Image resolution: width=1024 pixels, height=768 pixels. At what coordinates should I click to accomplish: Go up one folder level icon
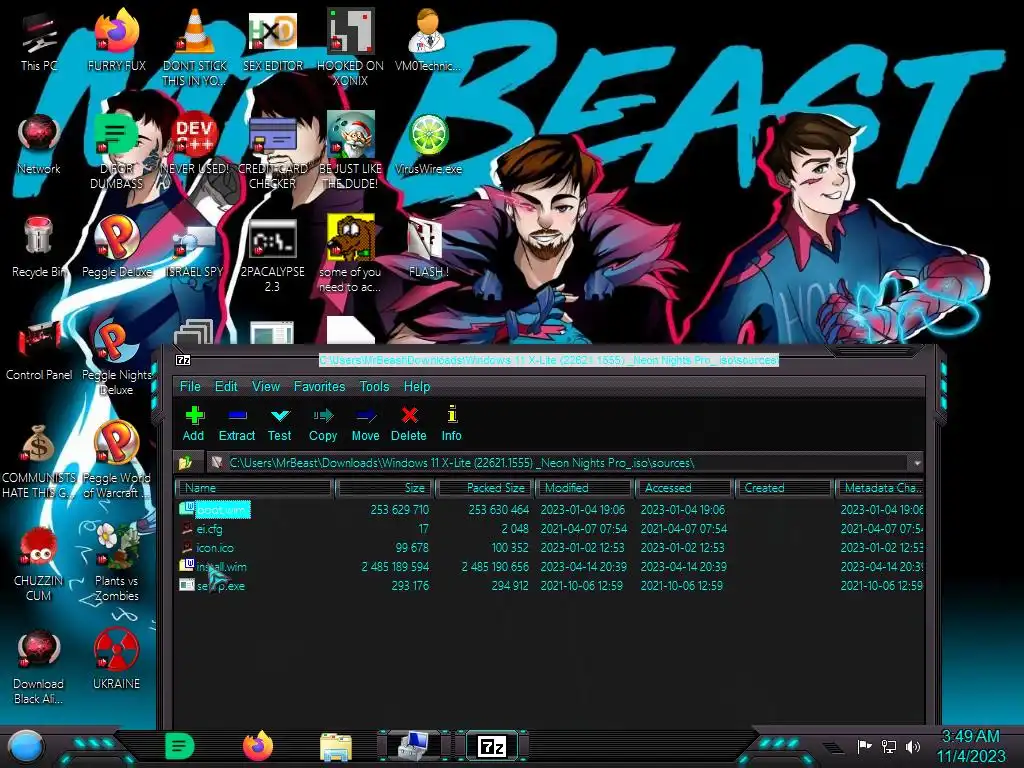coord(185,463)
